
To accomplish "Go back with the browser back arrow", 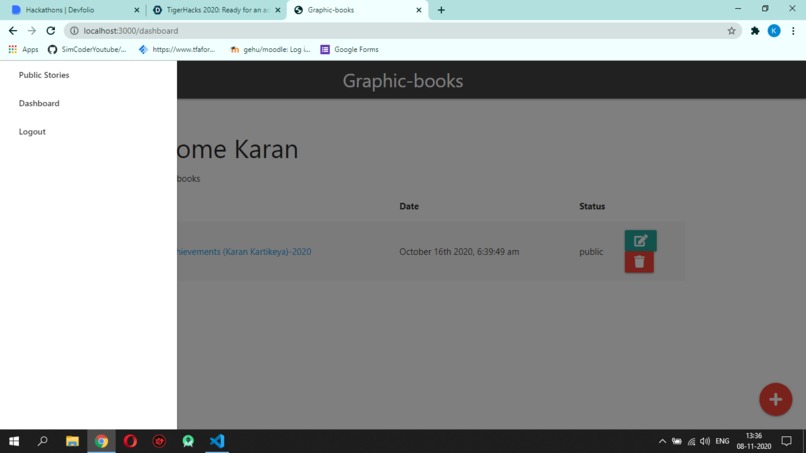I will click(13, 31).
